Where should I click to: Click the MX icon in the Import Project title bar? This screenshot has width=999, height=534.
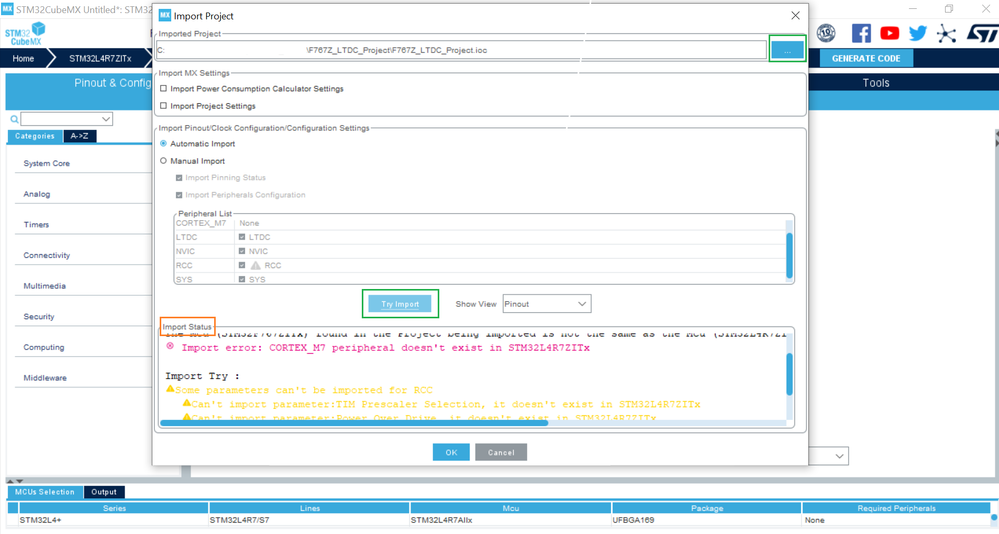coord(165,15)
